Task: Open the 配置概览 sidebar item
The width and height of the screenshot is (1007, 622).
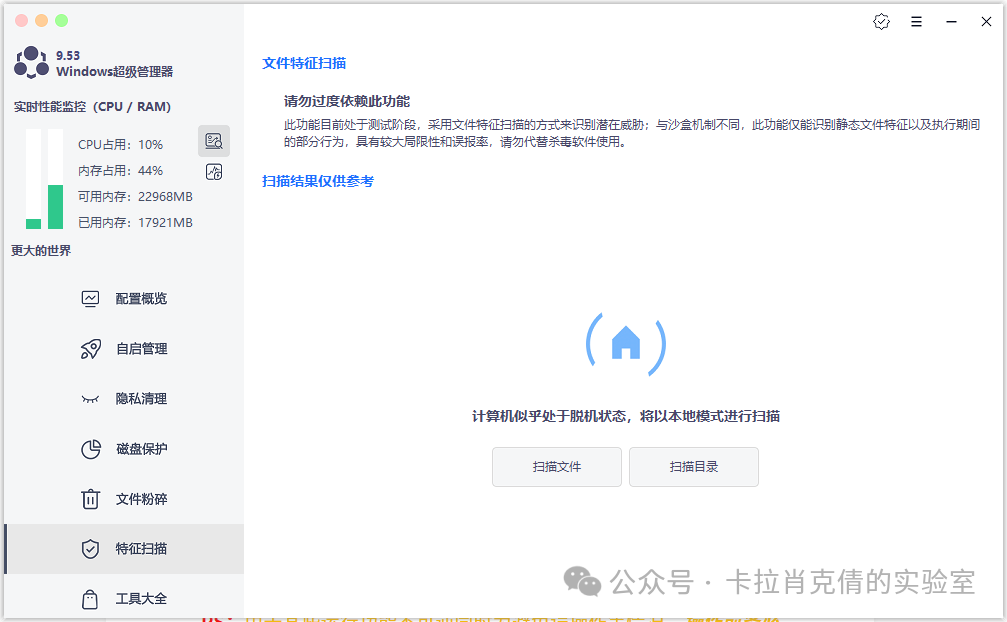Action: [x=141, y=299]
